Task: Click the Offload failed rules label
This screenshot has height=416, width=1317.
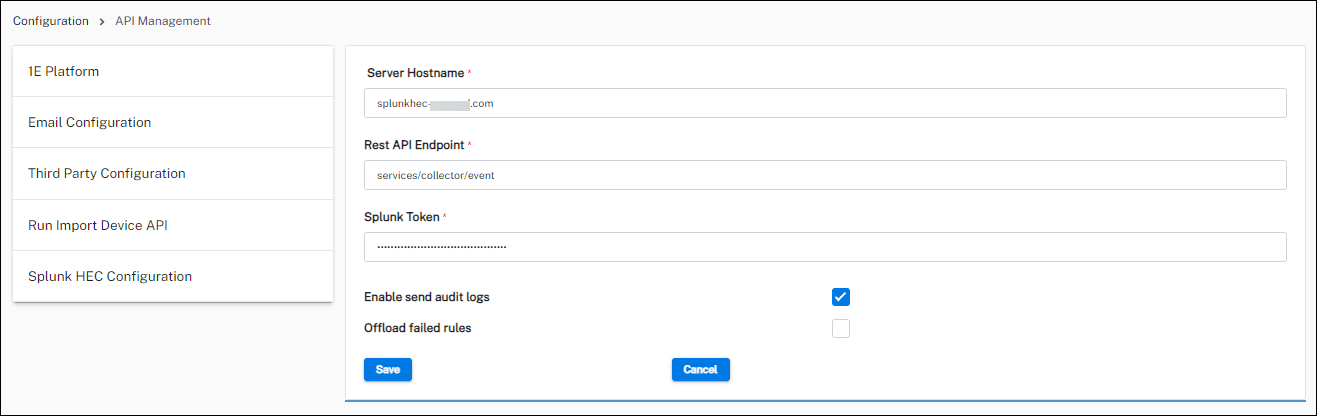Action: (417, 328)
